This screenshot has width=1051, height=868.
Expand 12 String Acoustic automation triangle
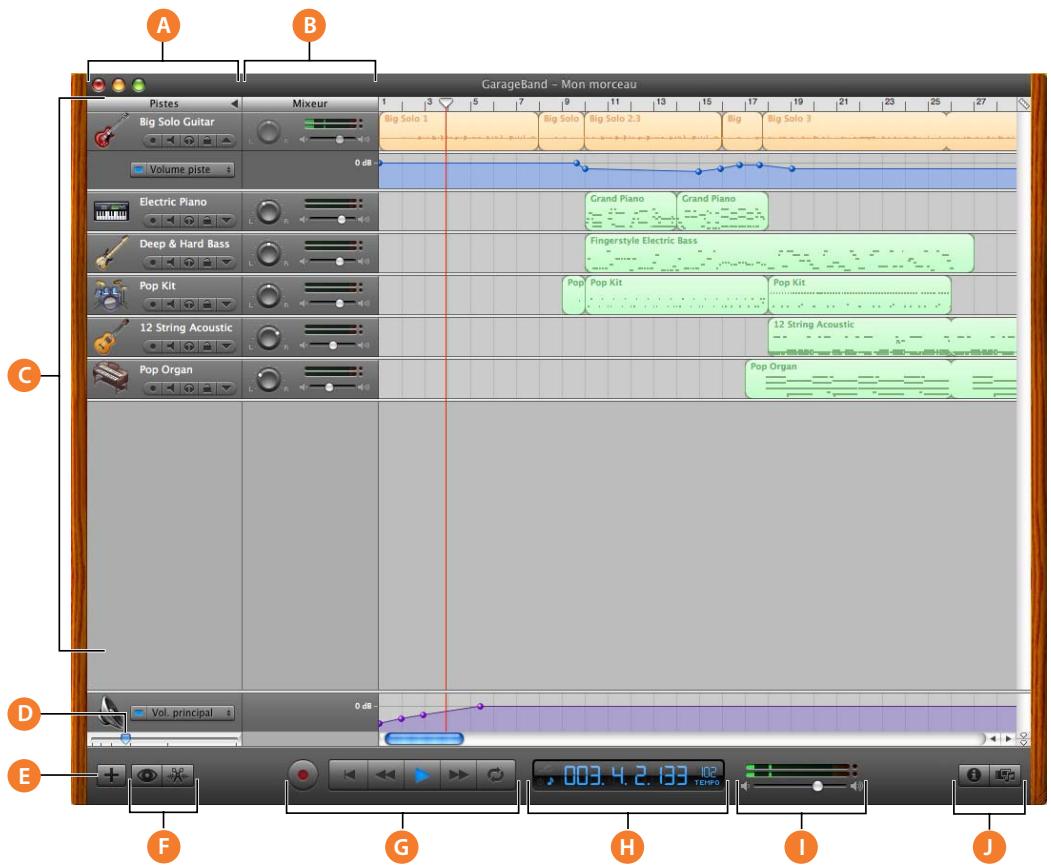coord(226,346)
